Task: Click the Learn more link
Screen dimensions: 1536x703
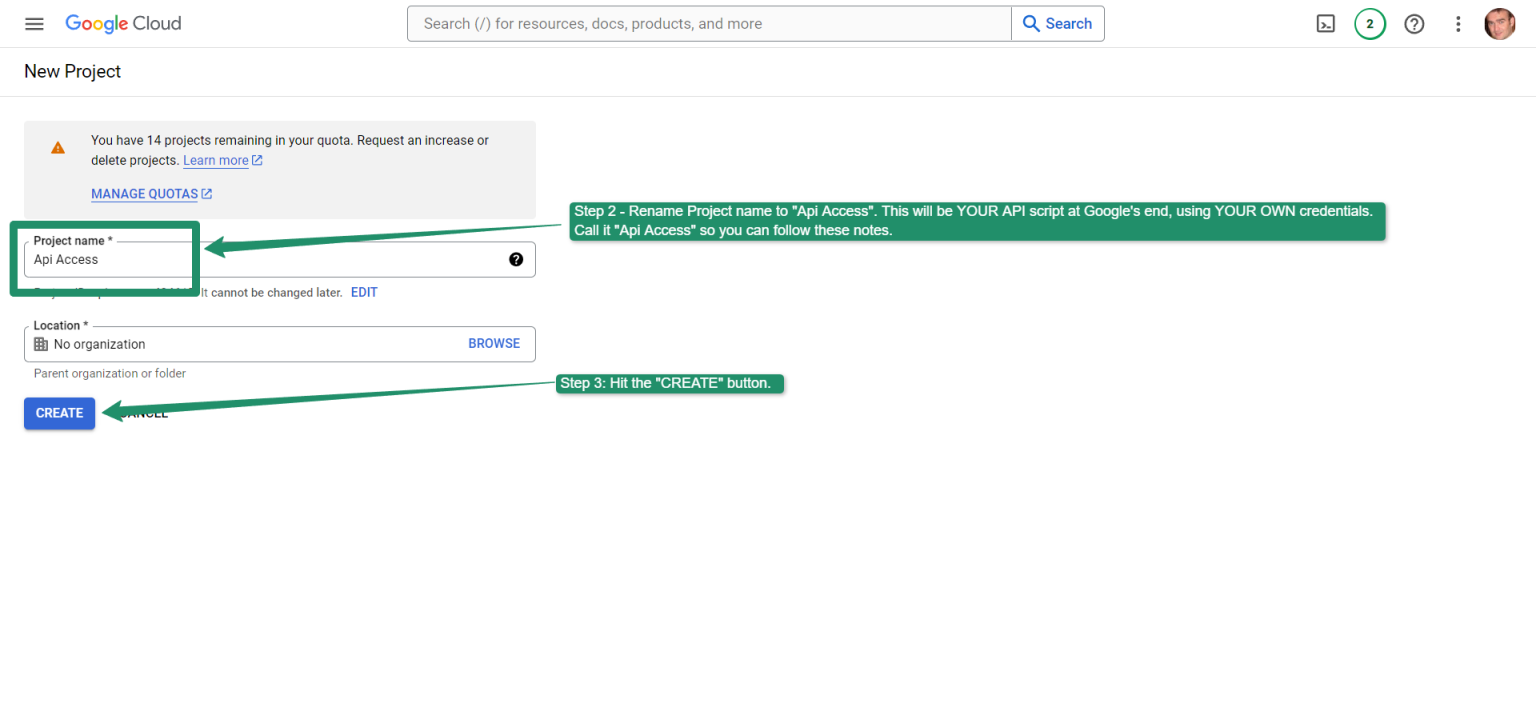Action: [216, 160]
